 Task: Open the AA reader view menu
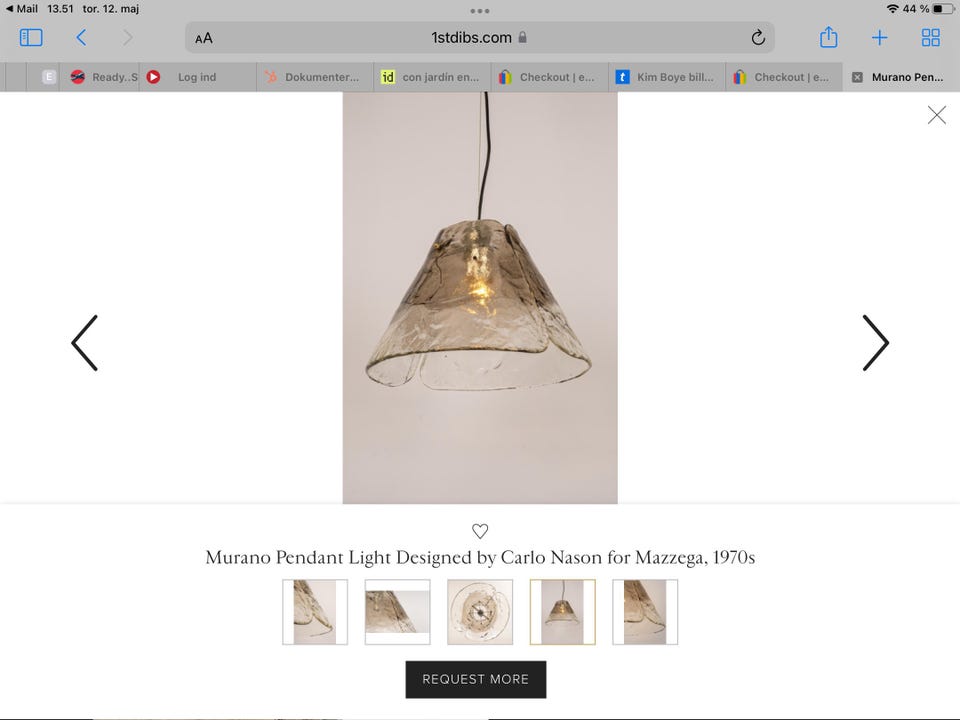click(204, 39)
